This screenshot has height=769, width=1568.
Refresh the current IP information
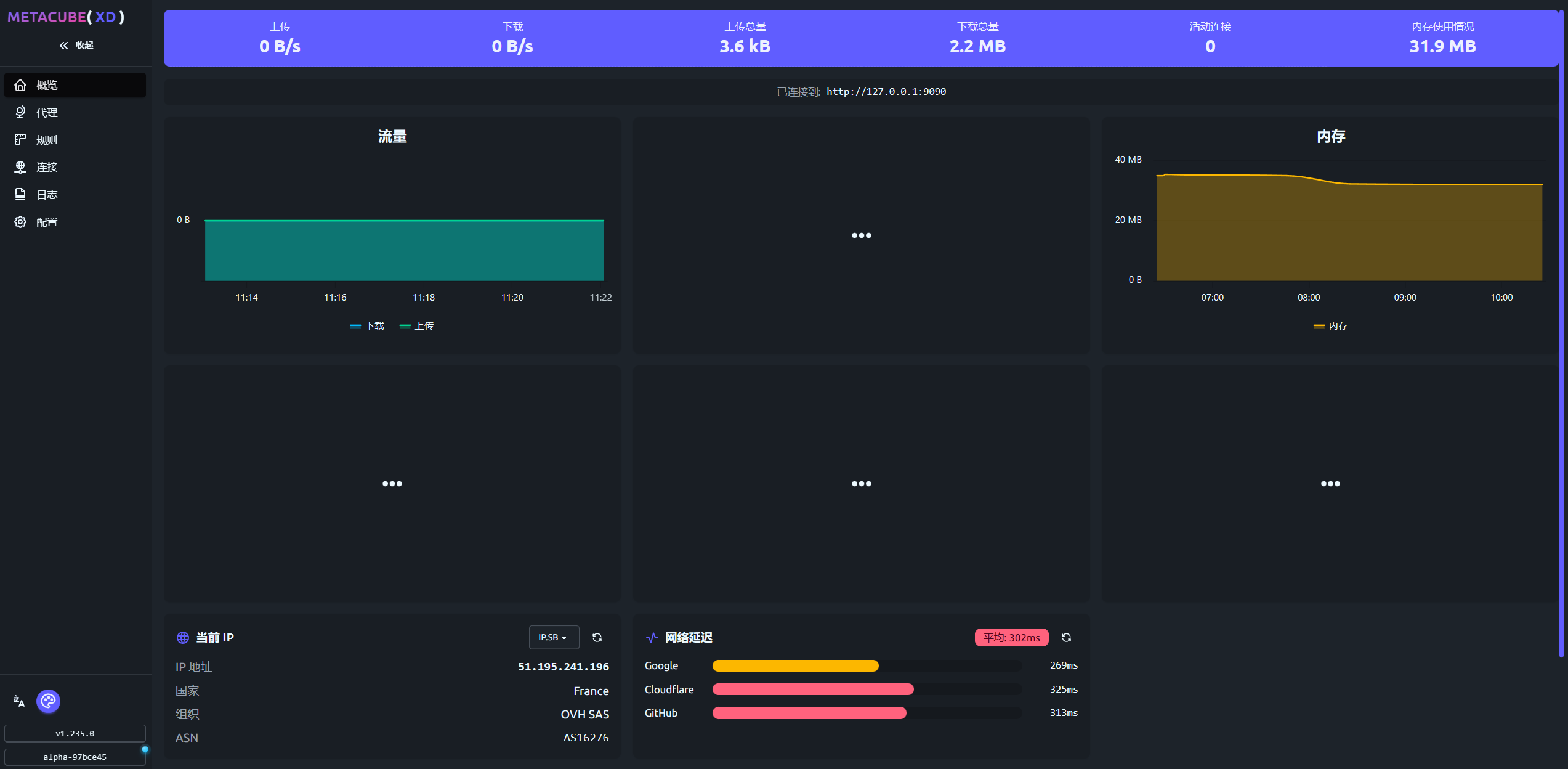(x=597, y=638)
